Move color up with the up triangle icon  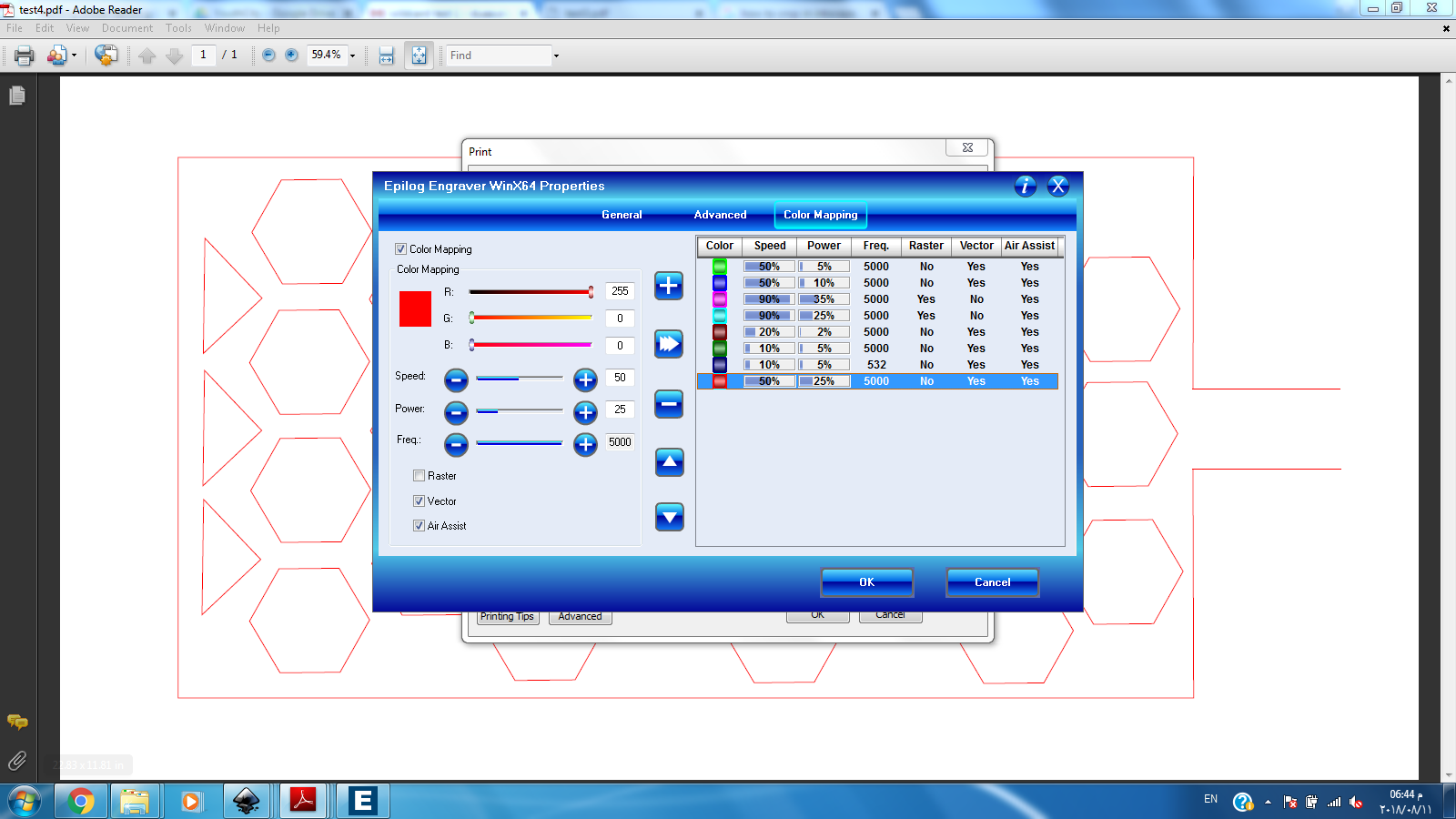tap(669, 462)
